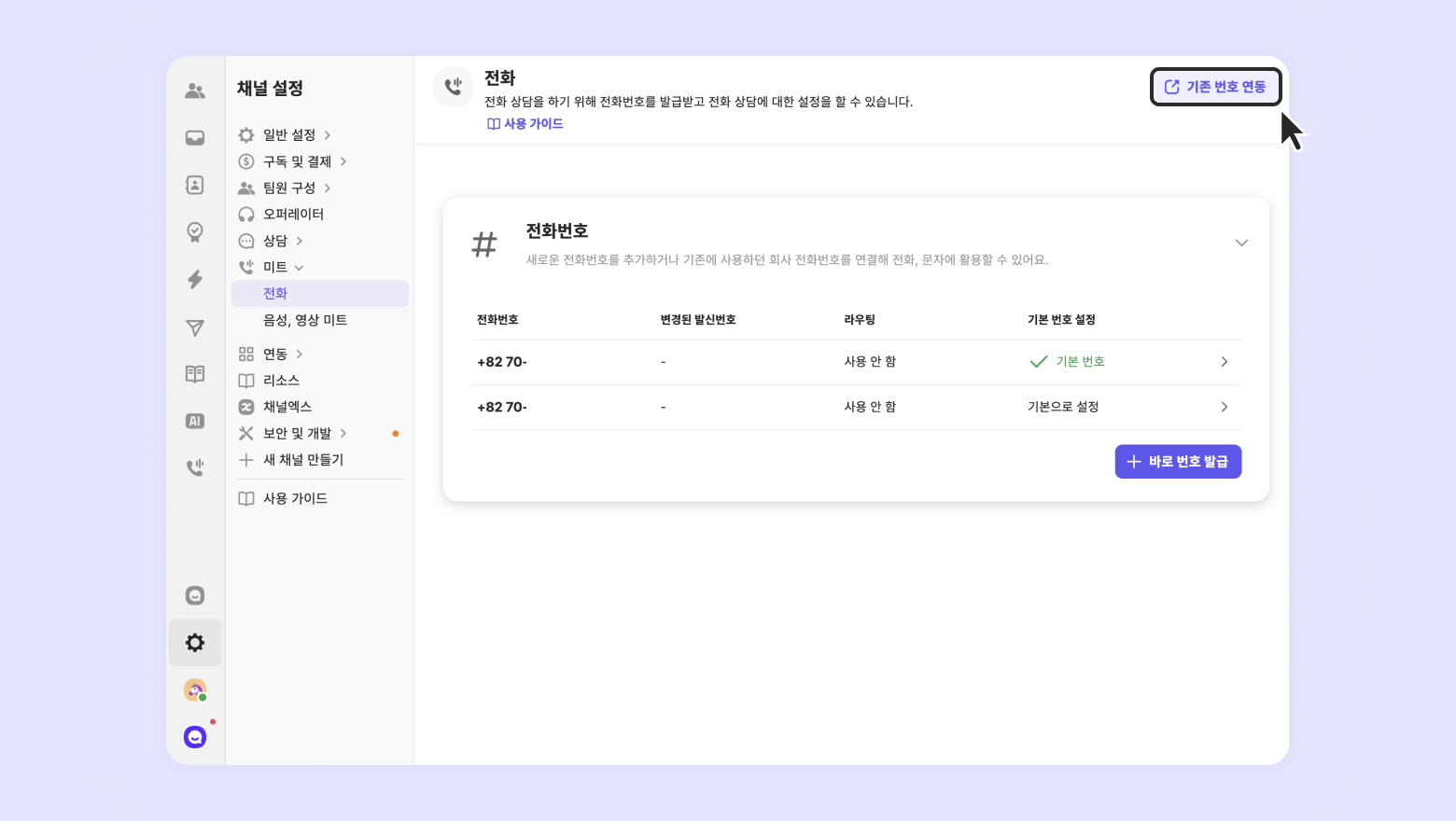1456x821 pixels.
Task: Click +82 70- number in the 기본으로 설정 row
Action: pos(502,407)
